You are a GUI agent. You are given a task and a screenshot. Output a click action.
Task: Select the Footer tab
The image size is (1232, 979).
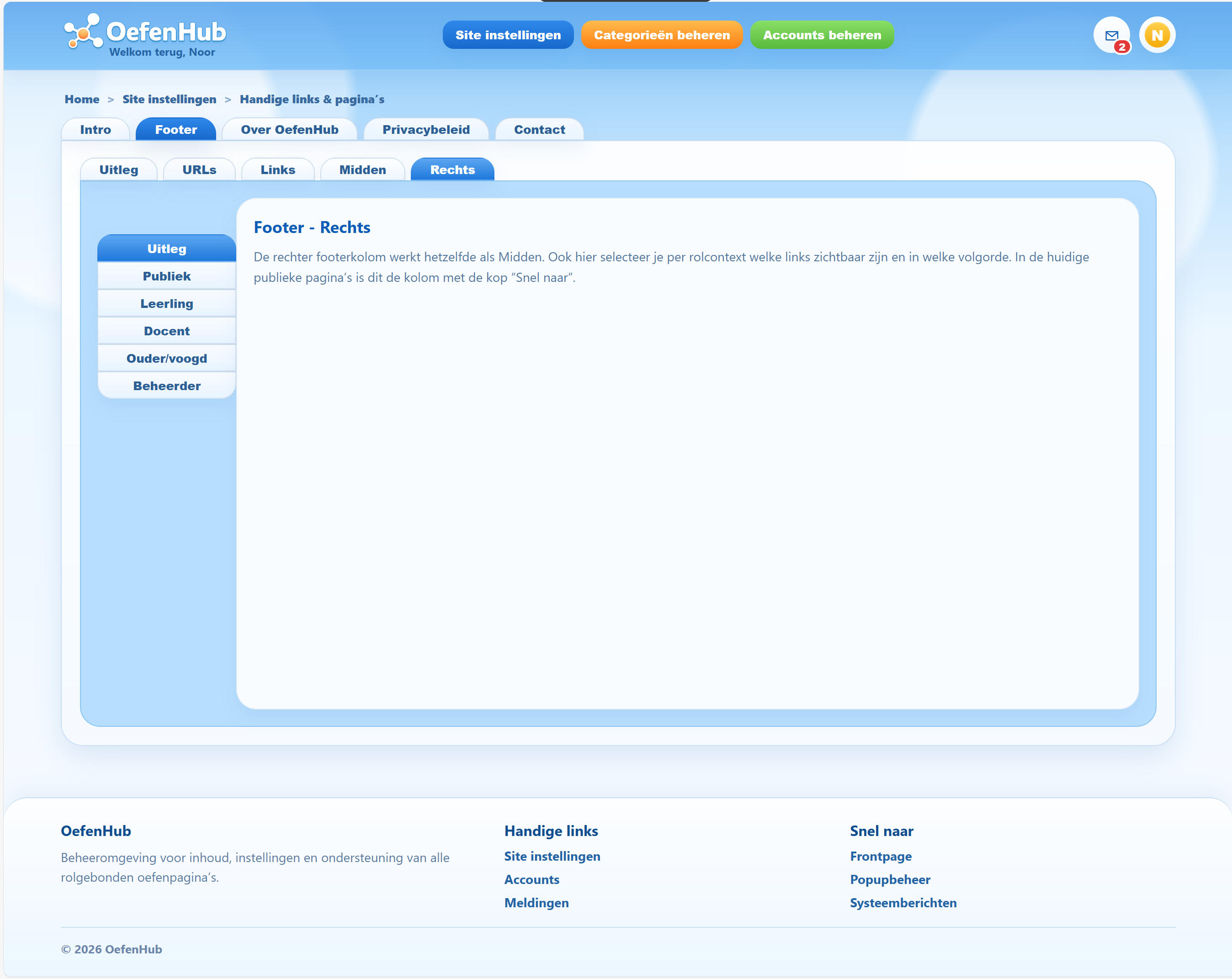[176, 130]
